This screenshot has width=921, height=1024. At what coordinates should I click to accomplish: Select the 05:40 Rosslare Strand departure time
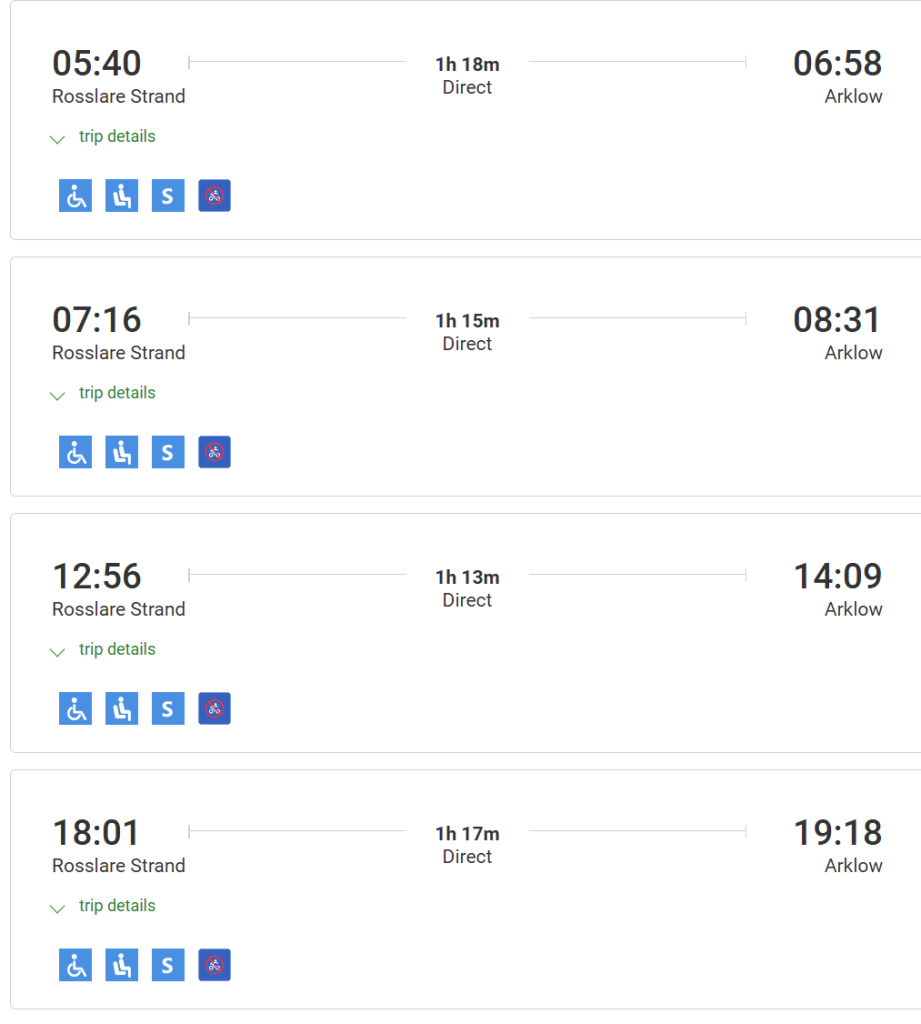pyautogui.click(x=97, y=64)
